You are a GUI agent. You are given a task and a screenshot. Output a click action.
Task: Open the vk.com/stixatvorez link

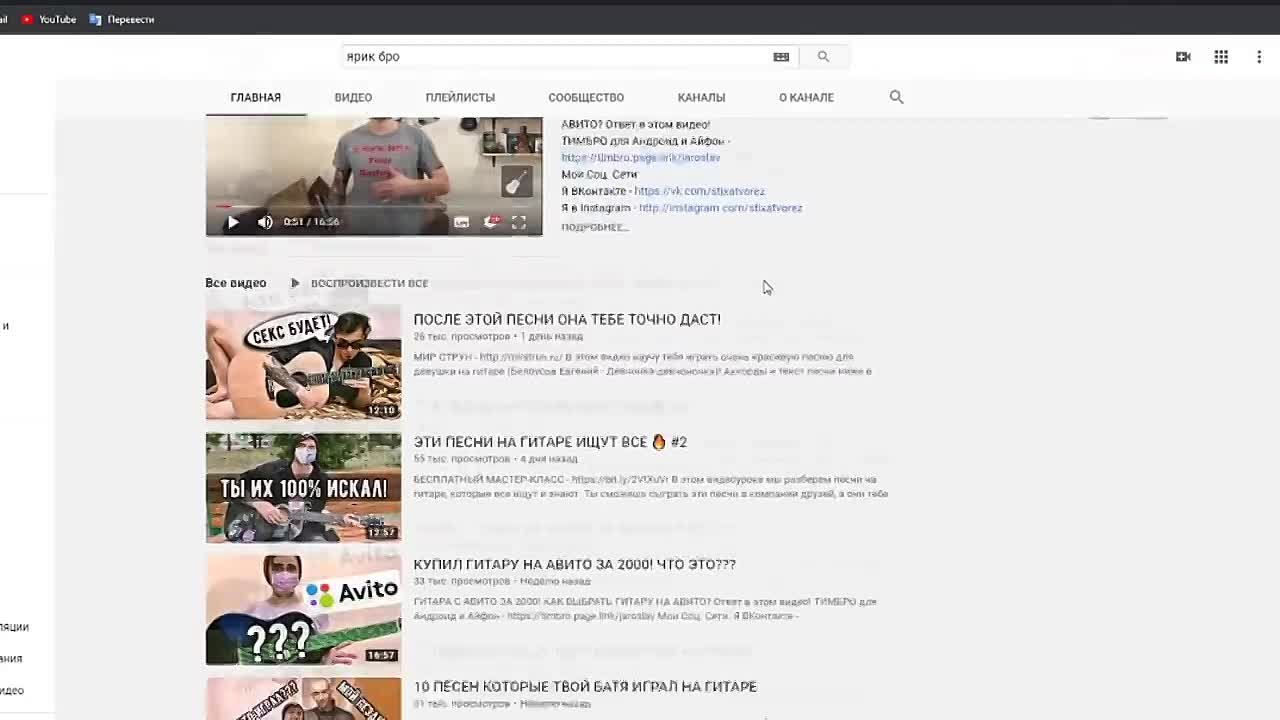(699, 191)
